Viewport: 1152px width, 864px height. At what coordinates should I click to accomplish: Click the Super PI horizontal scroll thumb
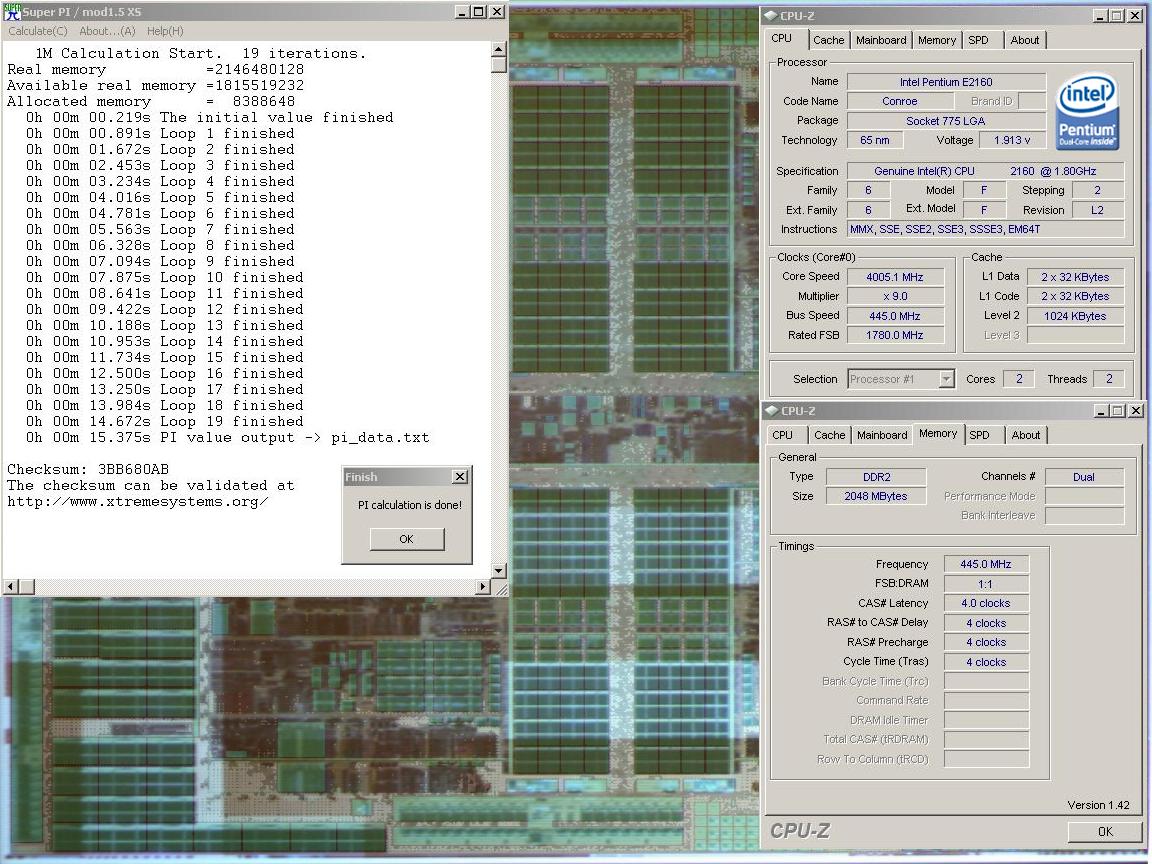point(26,587)
